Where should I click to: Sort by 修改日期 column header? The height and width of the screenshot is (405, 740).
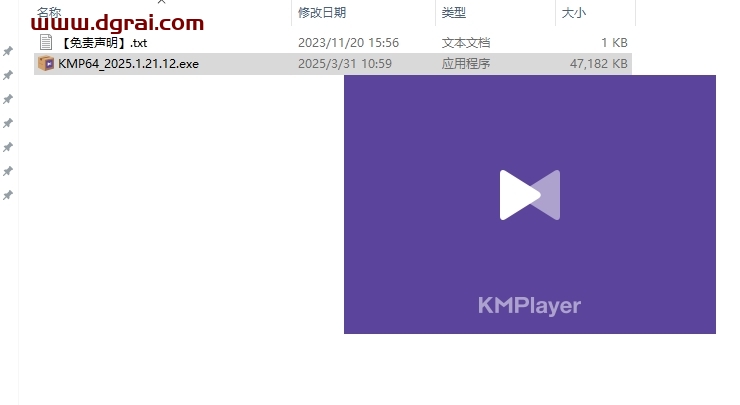click(x=322, y=13)
